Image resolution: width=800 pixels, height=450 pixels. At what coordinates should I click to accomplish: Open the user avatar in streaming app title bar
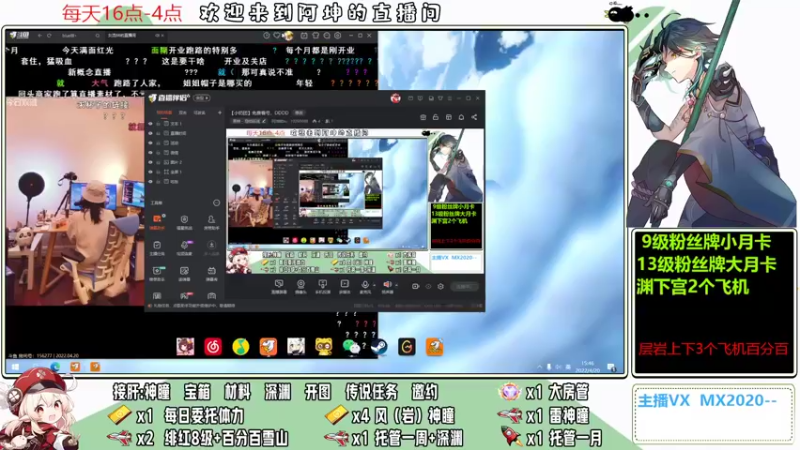(395, 98)
